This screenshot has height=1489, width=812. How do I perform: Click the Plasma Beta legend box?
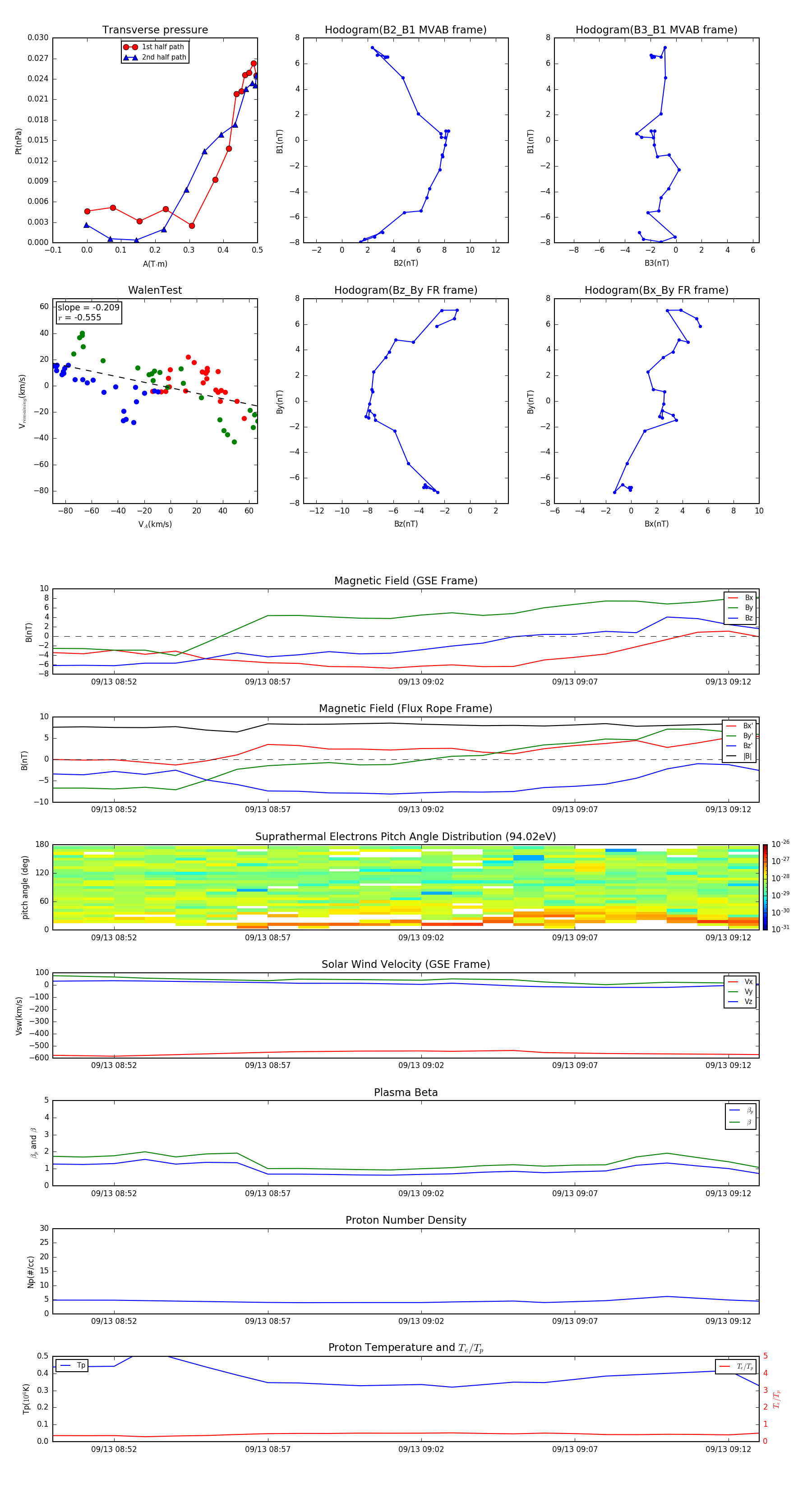740,1116
